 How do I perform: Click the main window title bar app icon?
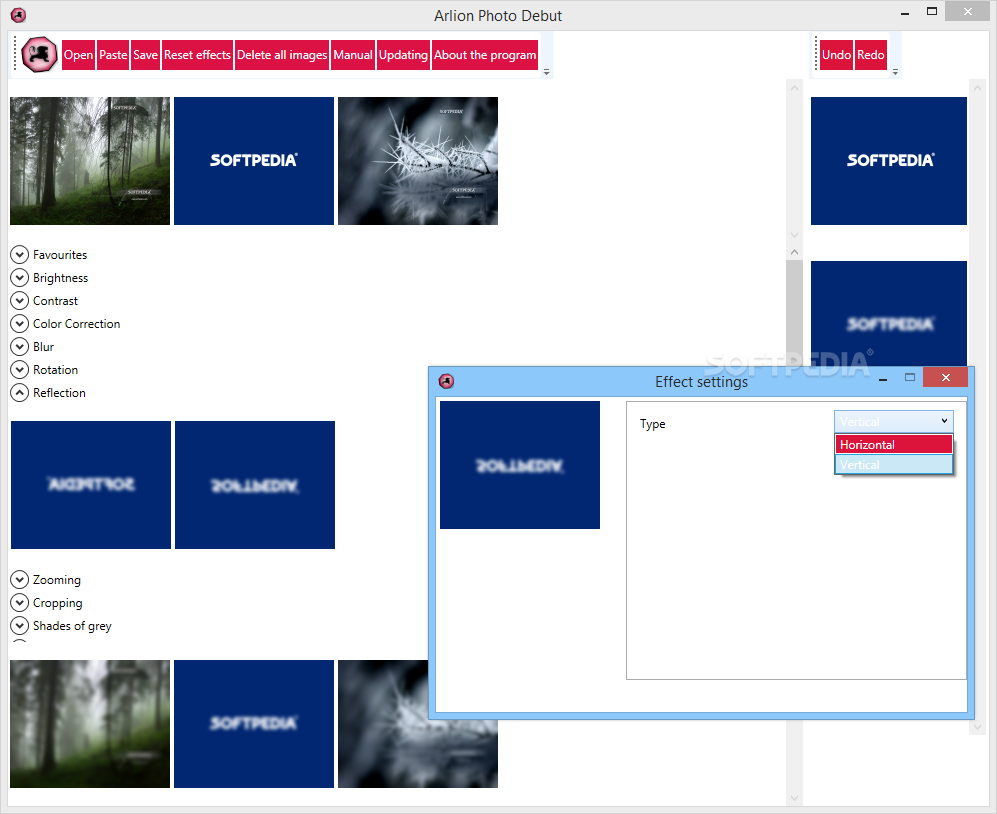18,15
